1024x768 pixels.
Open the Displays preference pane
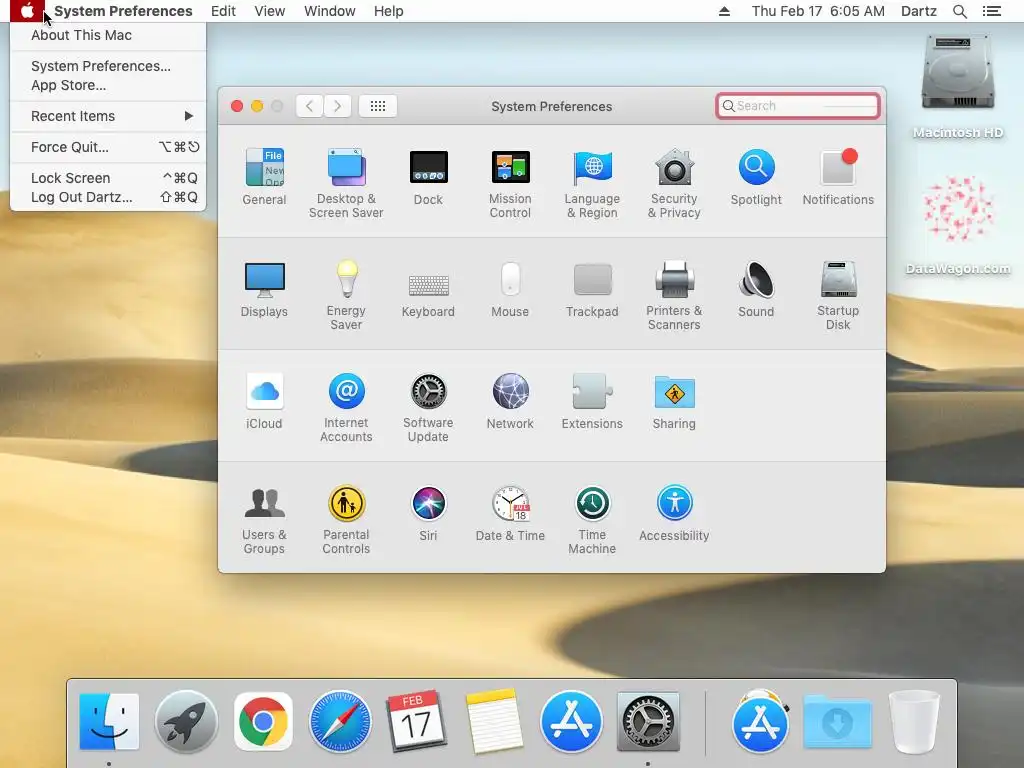point(264,289)
